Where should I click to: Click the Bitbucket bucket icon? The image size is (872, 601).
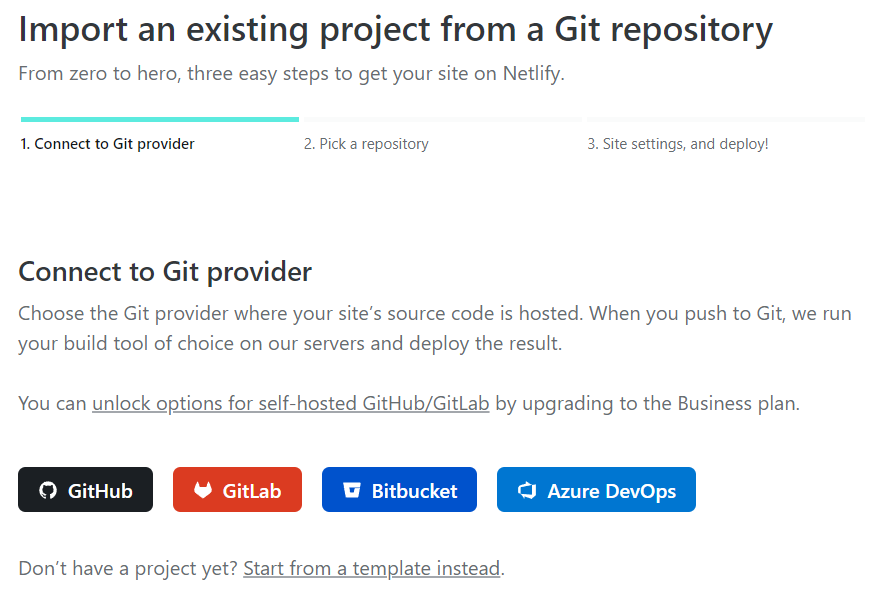[351, 491]
